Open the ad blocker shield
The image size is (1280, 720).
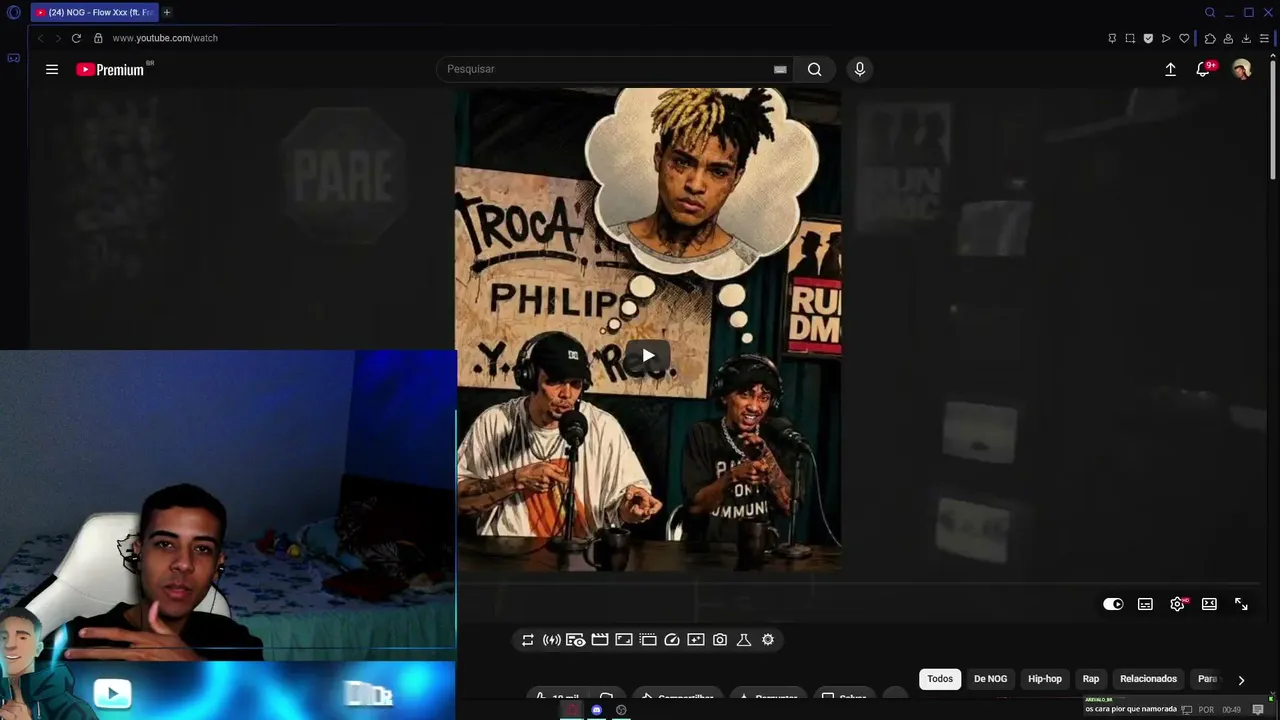[1148, 38]
